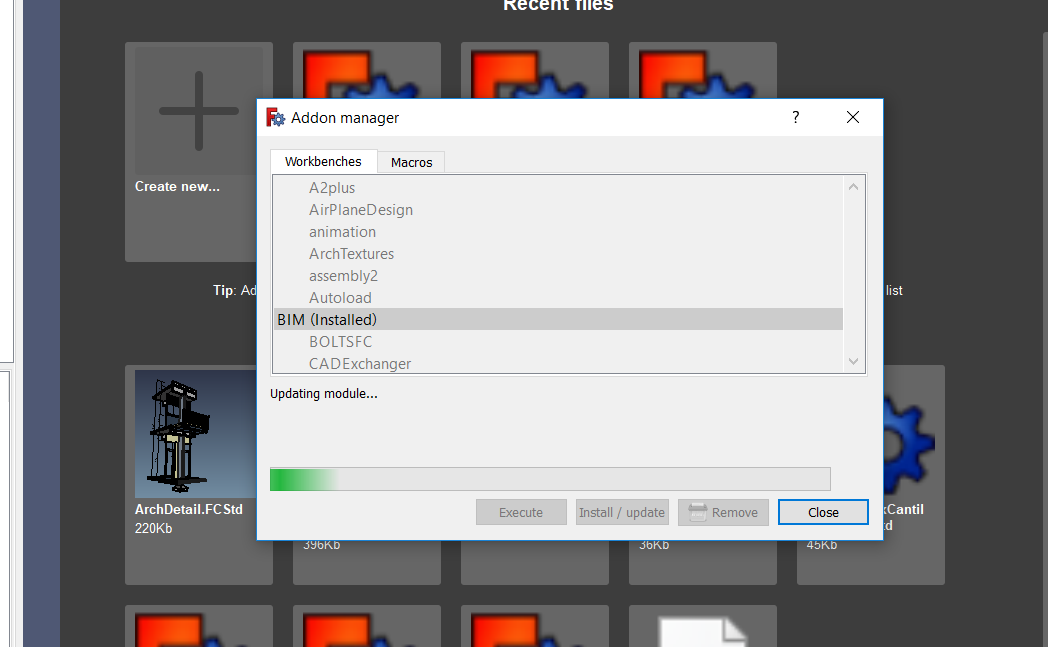Click the help question mark in title bar

795,118
